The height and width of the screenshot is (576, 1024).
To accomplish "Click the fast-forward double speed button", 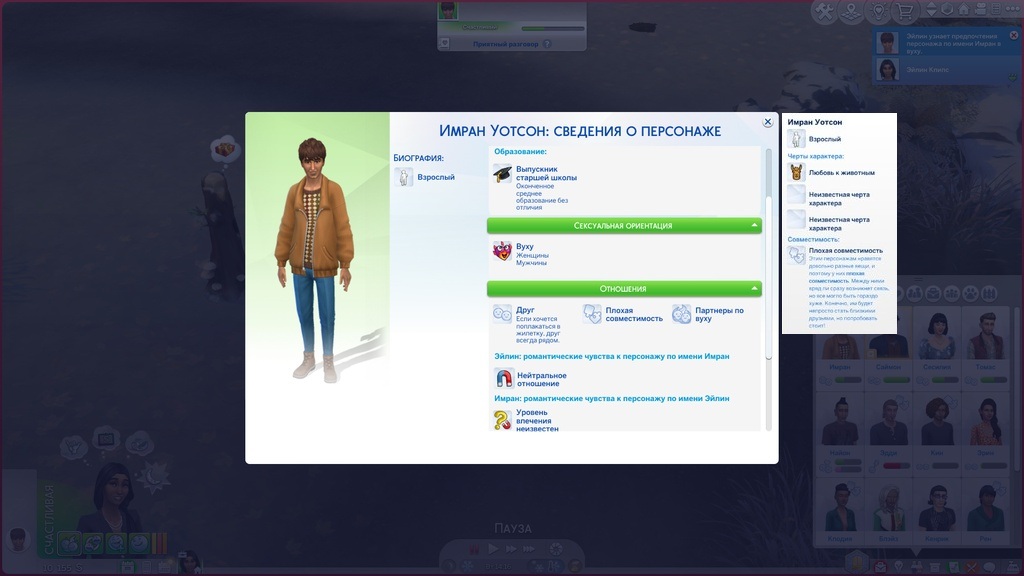I will coord(511,549).
